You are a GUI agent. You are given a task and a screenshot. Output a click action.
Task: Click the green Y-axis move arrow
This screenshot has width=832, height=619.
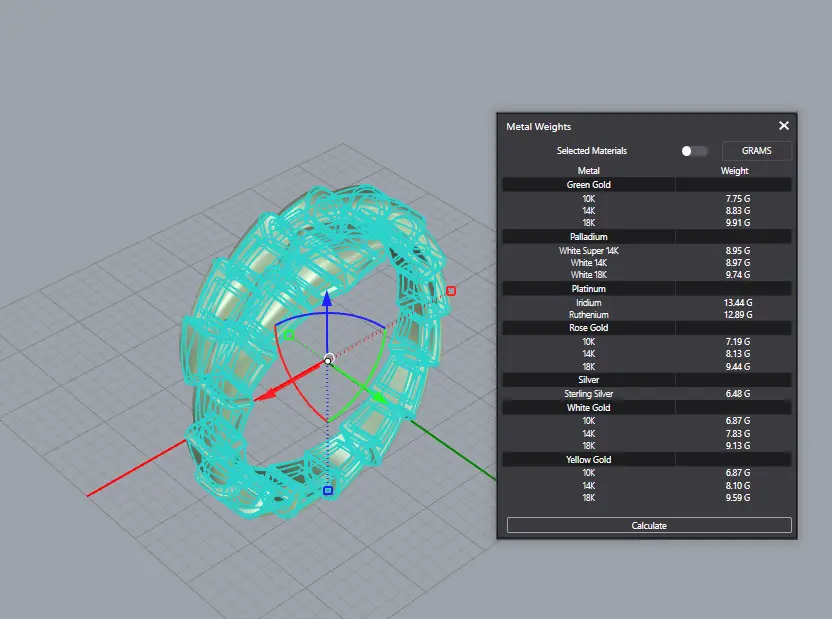(379, 397)
